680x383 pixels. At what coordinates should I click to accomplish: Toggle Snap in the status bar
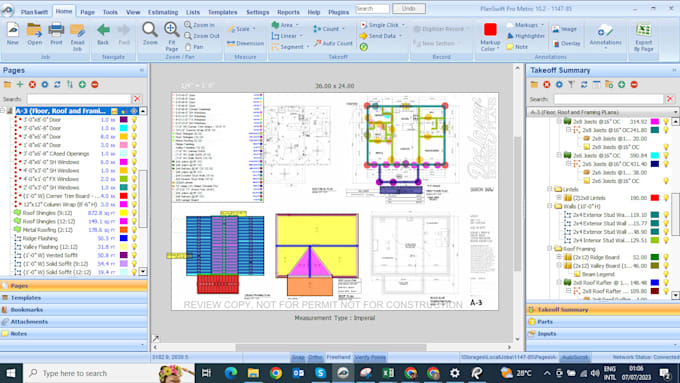(x=298, y=357)
